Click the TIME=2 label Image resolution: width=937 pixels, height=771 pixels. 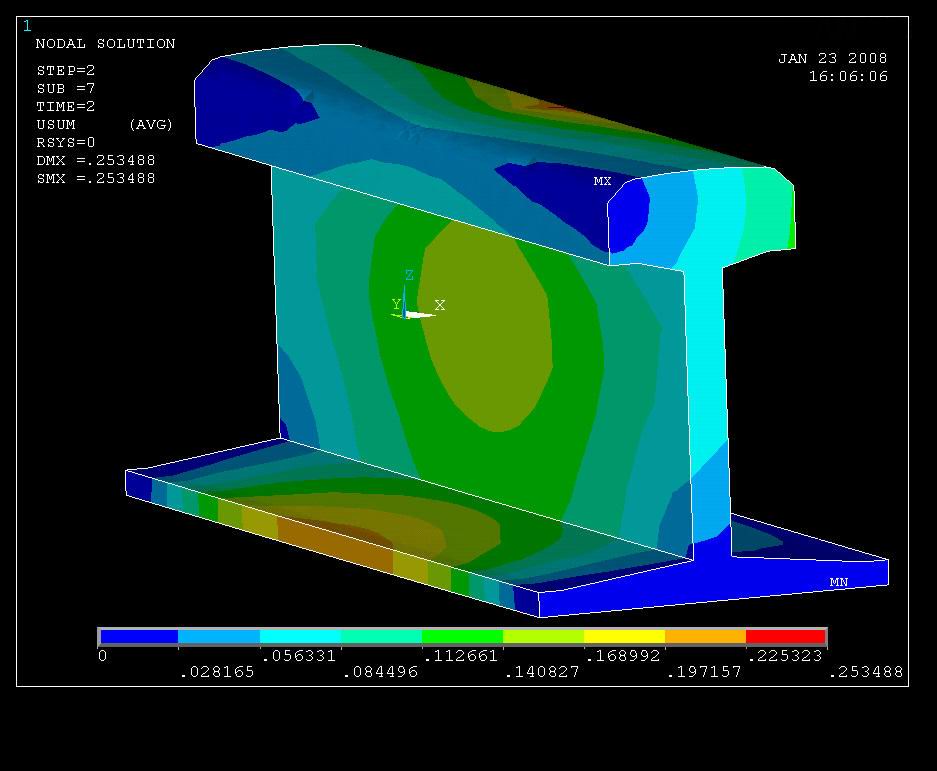66,106
